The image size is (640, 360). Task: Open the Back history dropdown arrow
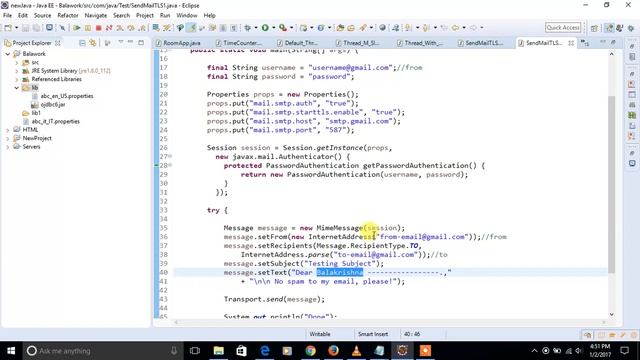tap(464, 28)
